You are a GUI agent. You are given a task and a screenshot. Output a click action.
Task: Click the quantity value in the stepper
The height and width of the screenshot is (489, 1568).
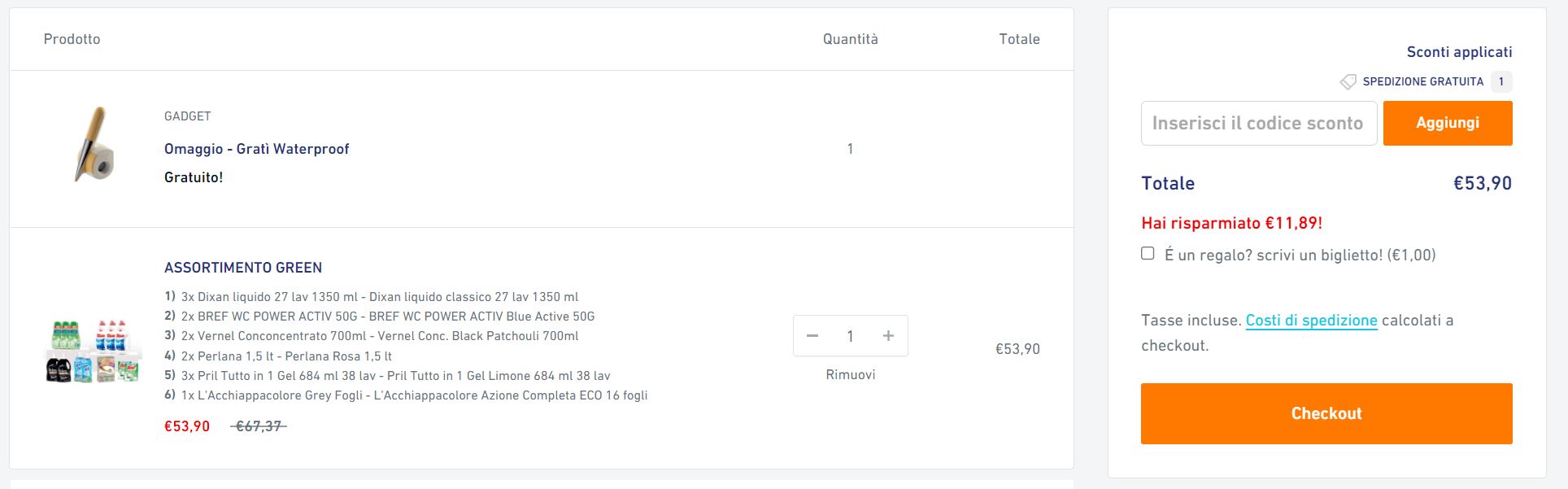click(850, 336)
